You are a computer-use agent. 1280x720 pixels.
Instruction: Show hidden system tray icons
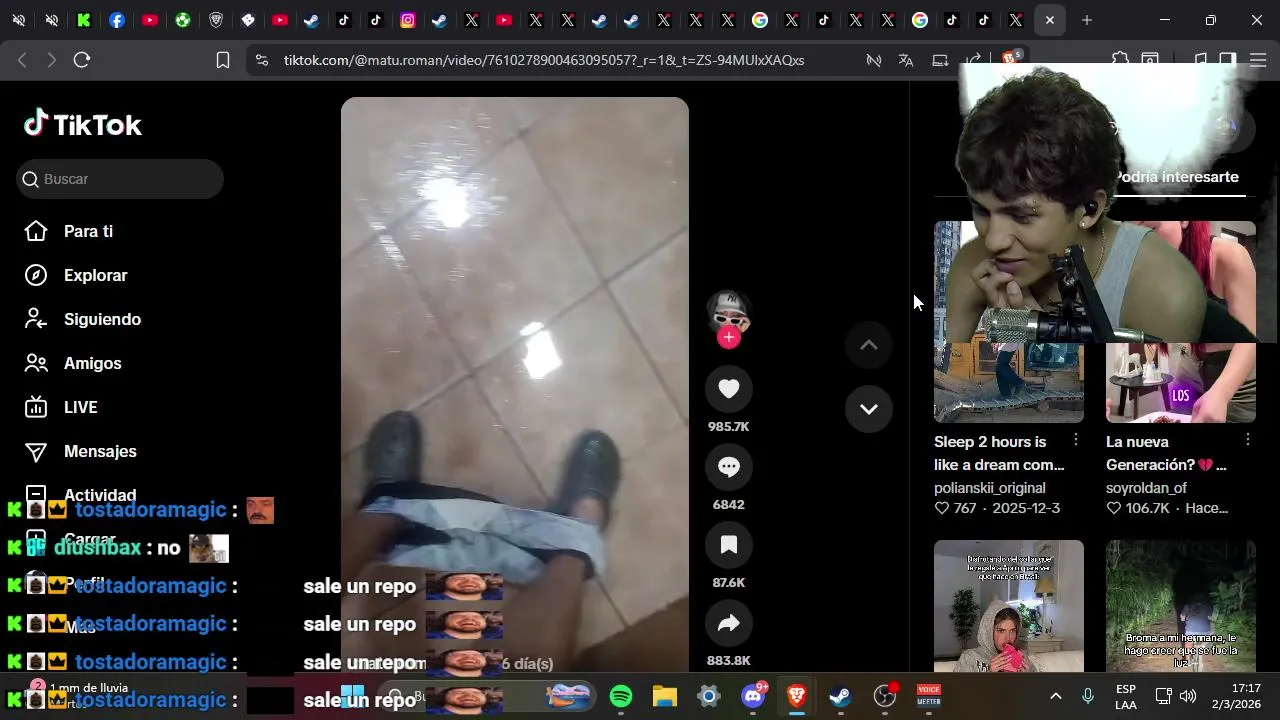pyautogui.click(x=1055, y=696)
